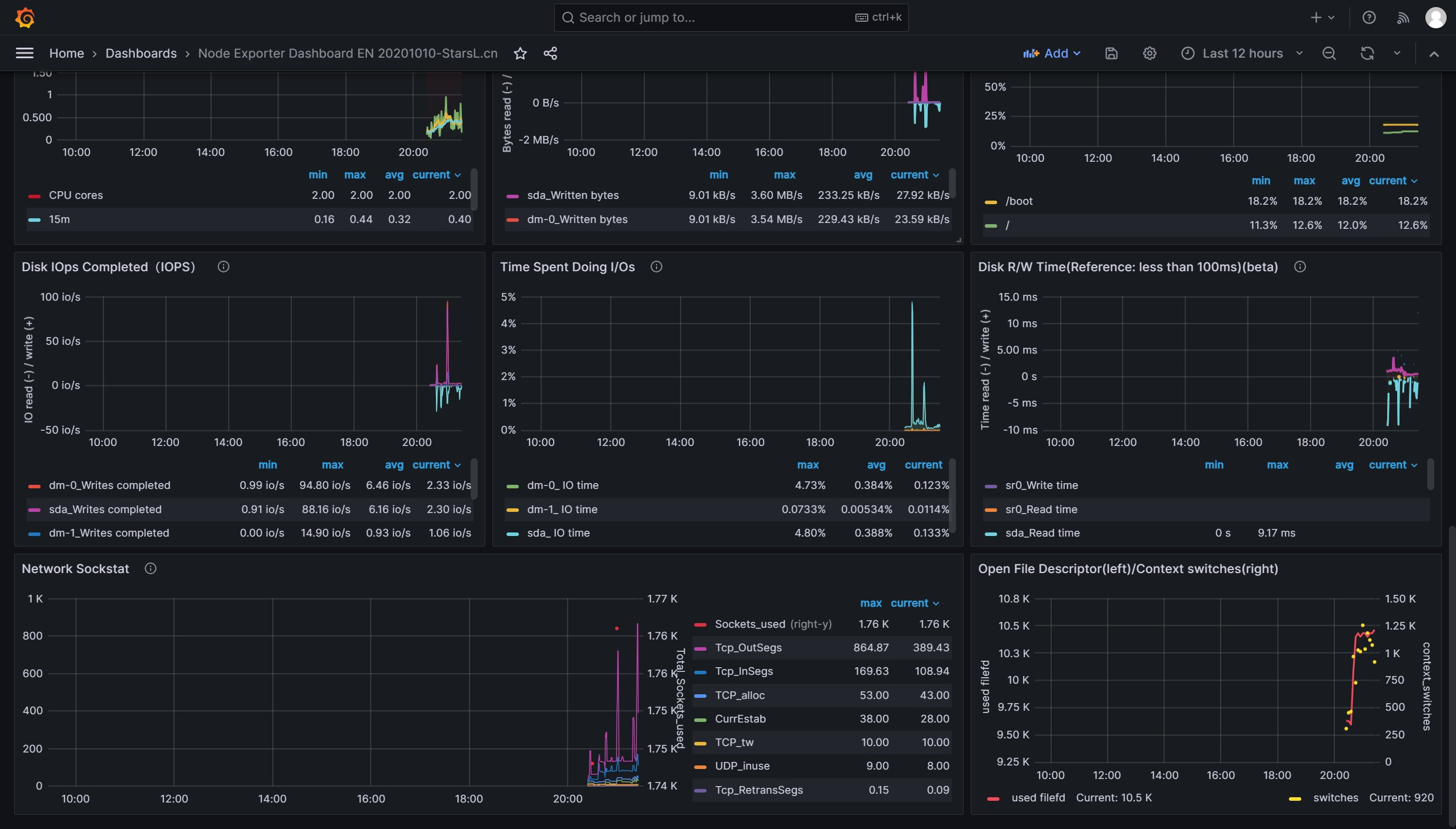This screenshot has height=829, width=1456.
Task: Navigate to Home breadcrumb
Action: click(66, 54)
